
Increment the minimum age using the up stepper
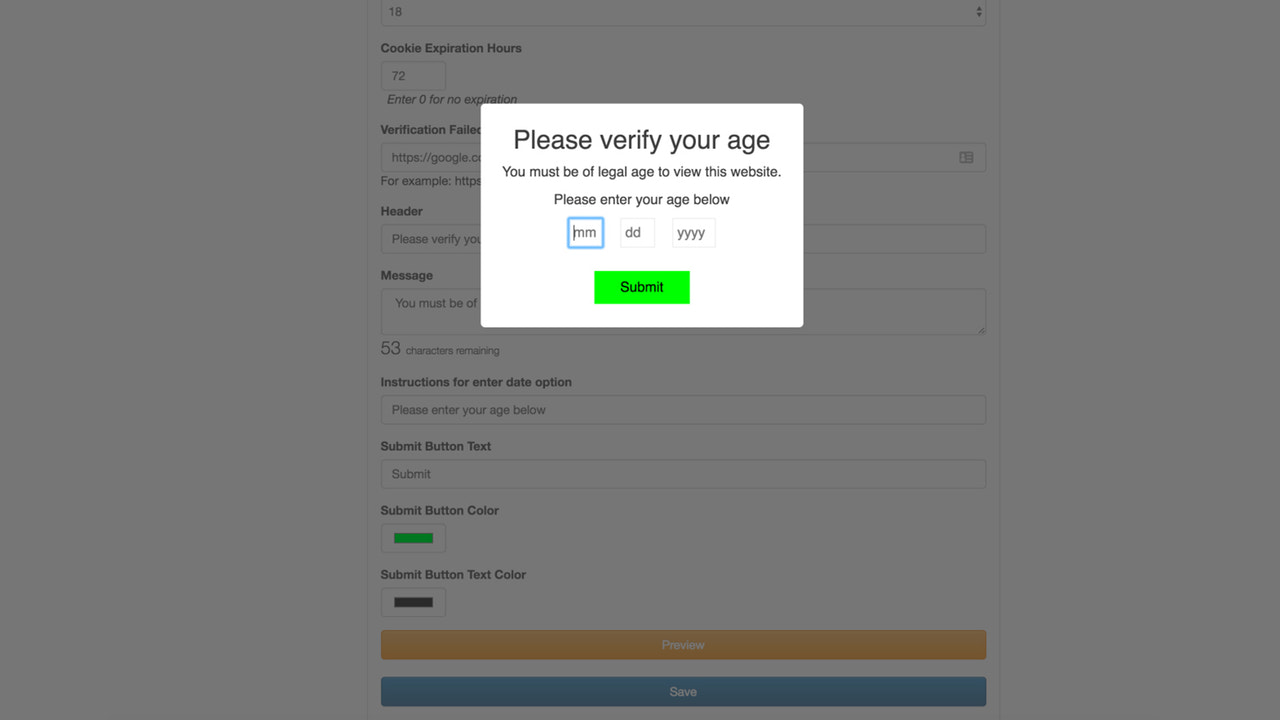977,8
